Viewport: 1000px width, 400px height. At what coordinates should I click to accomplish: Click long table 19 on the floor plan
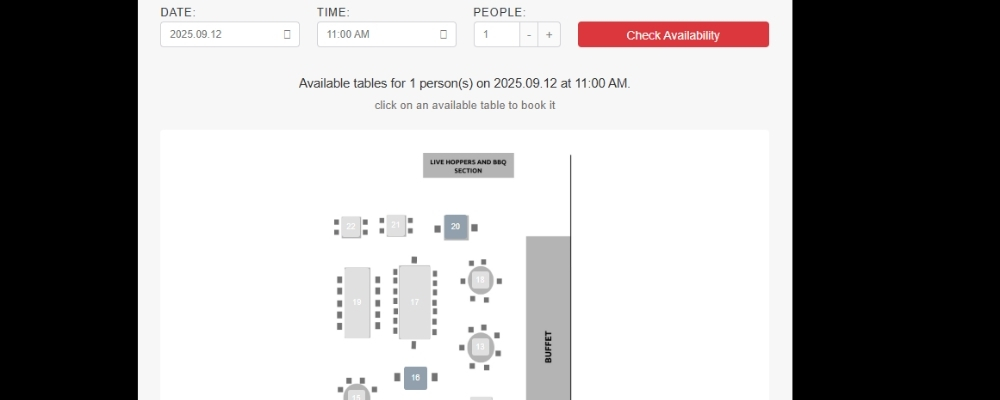coord(357,302)
